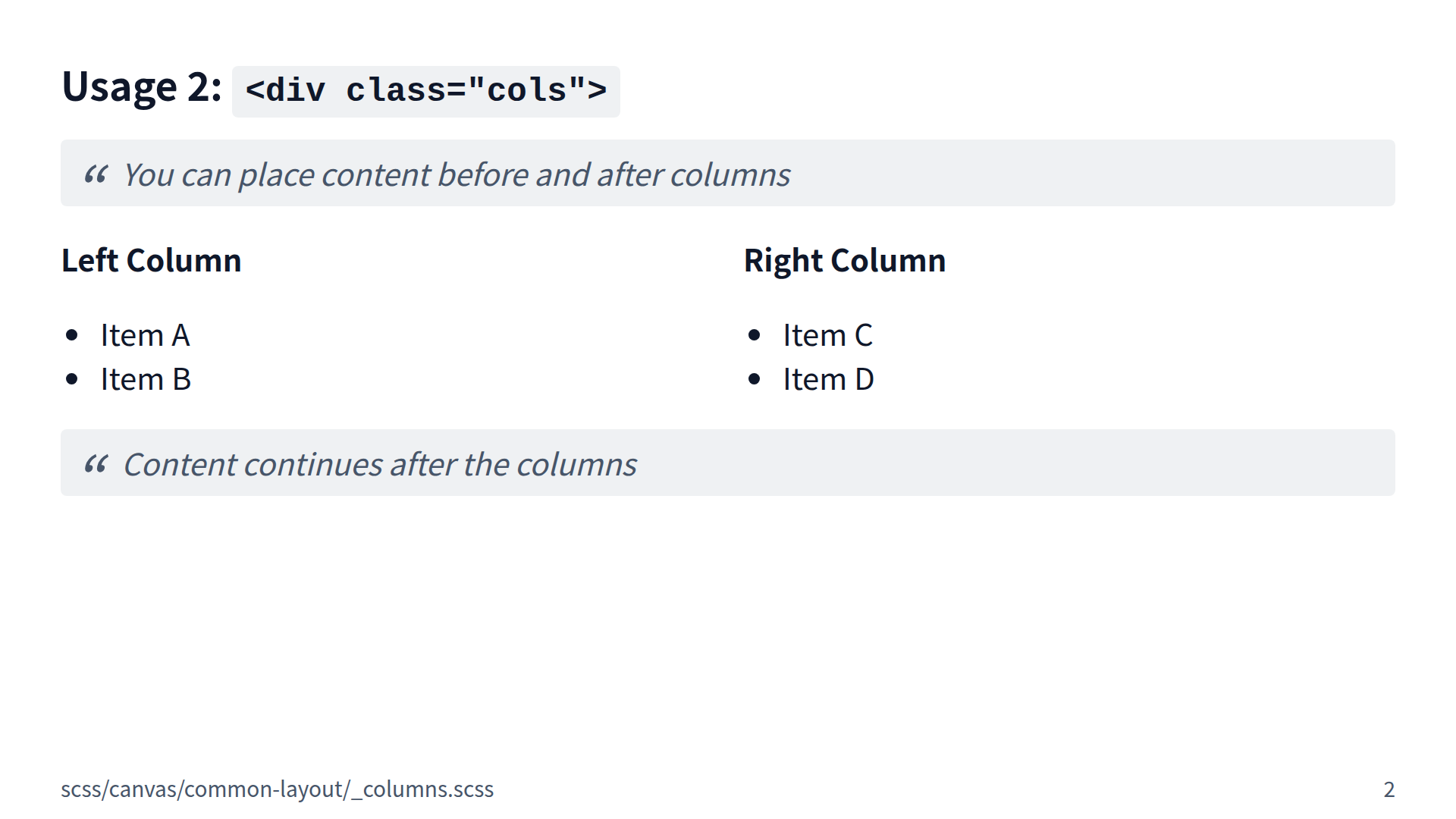Click the bullet point next to Item C
The image size is (1456, 819).
point(754,335)
